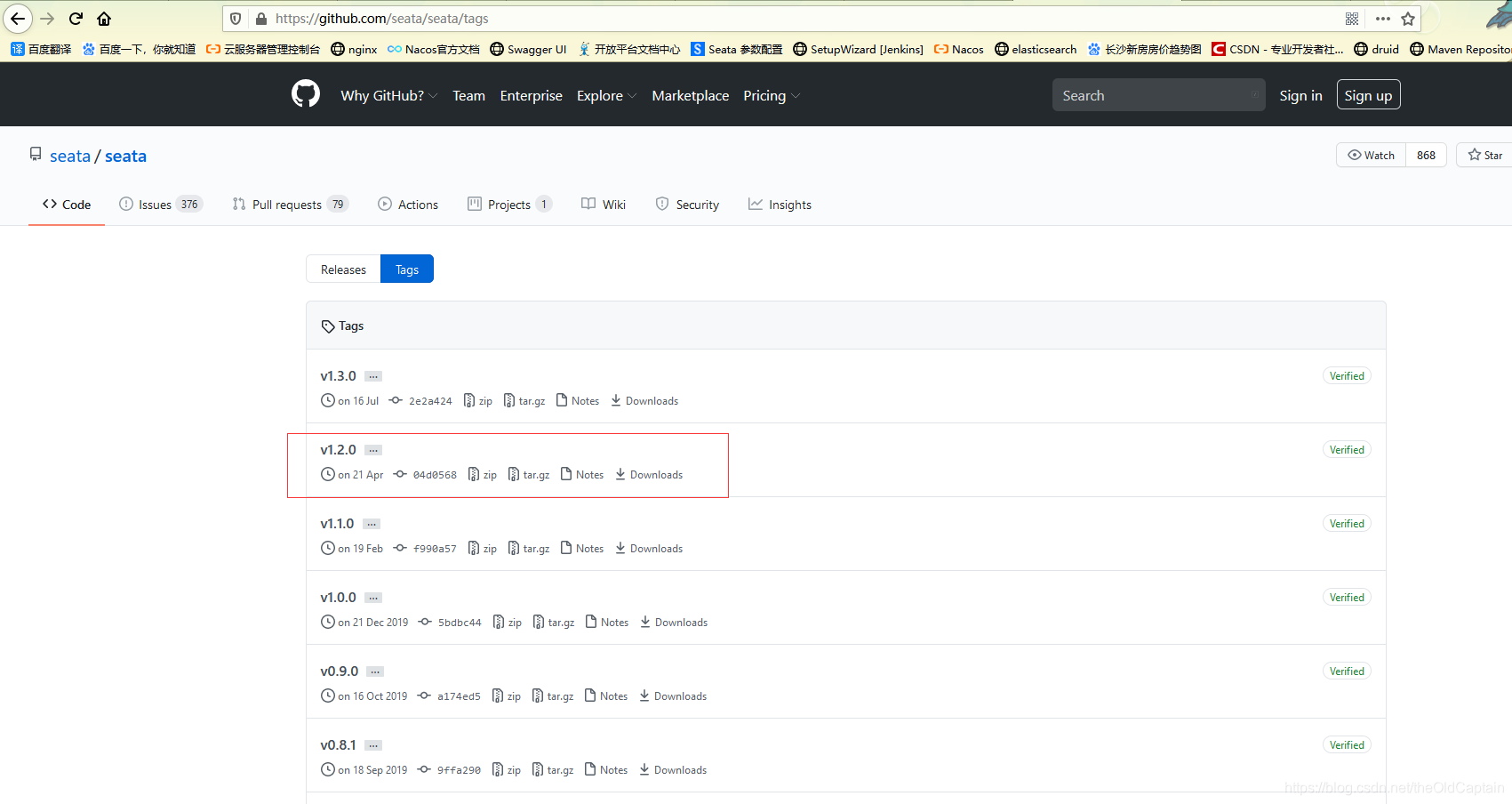
Task: Open the Pull requests tab
Action: 290,205
